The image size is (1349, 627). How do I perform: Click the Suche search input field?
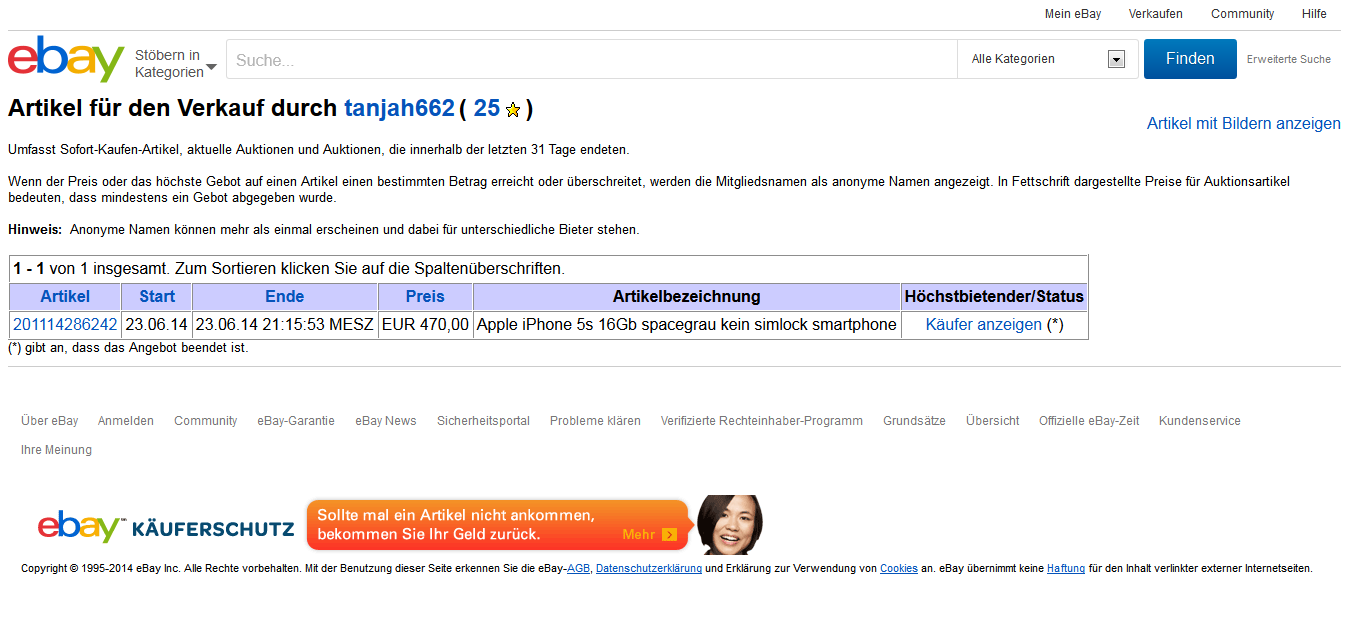pos(592,59)
